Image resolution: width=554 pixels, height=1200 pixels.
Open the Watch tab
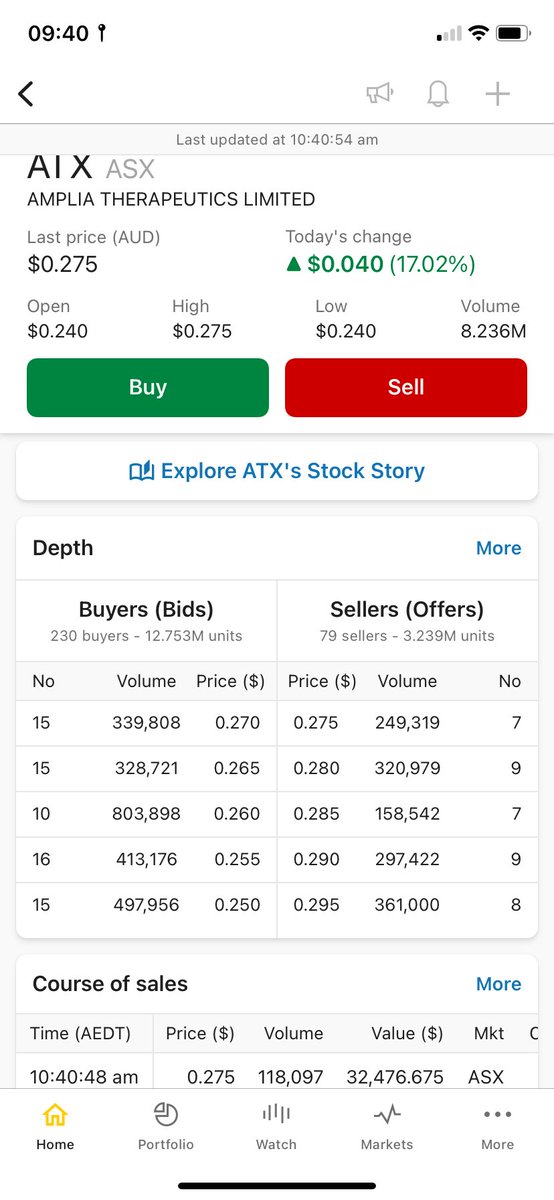coord(276,1126)
